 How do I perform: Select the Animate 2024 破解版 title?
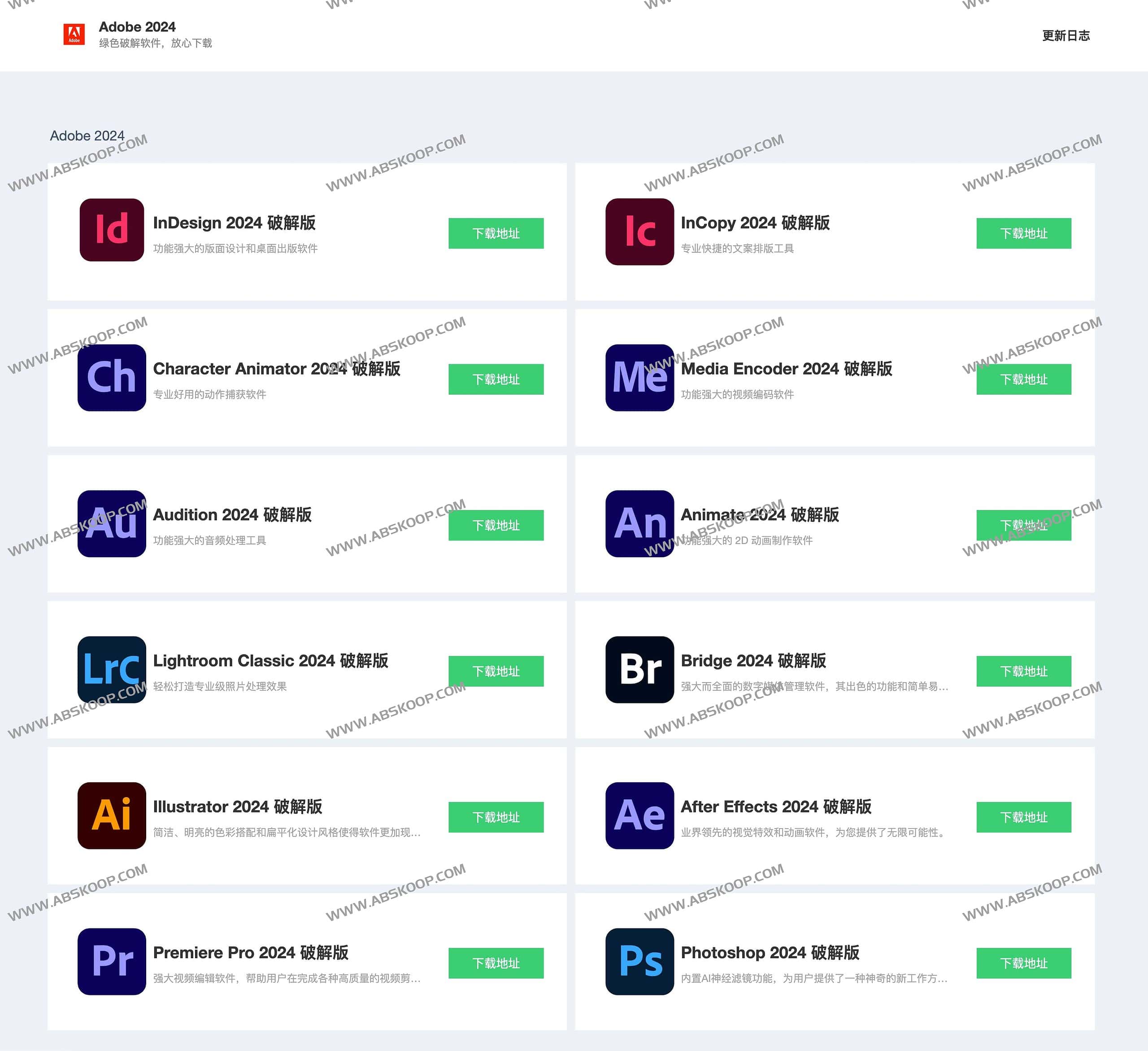pyautogui.click(x=760, y=515)
